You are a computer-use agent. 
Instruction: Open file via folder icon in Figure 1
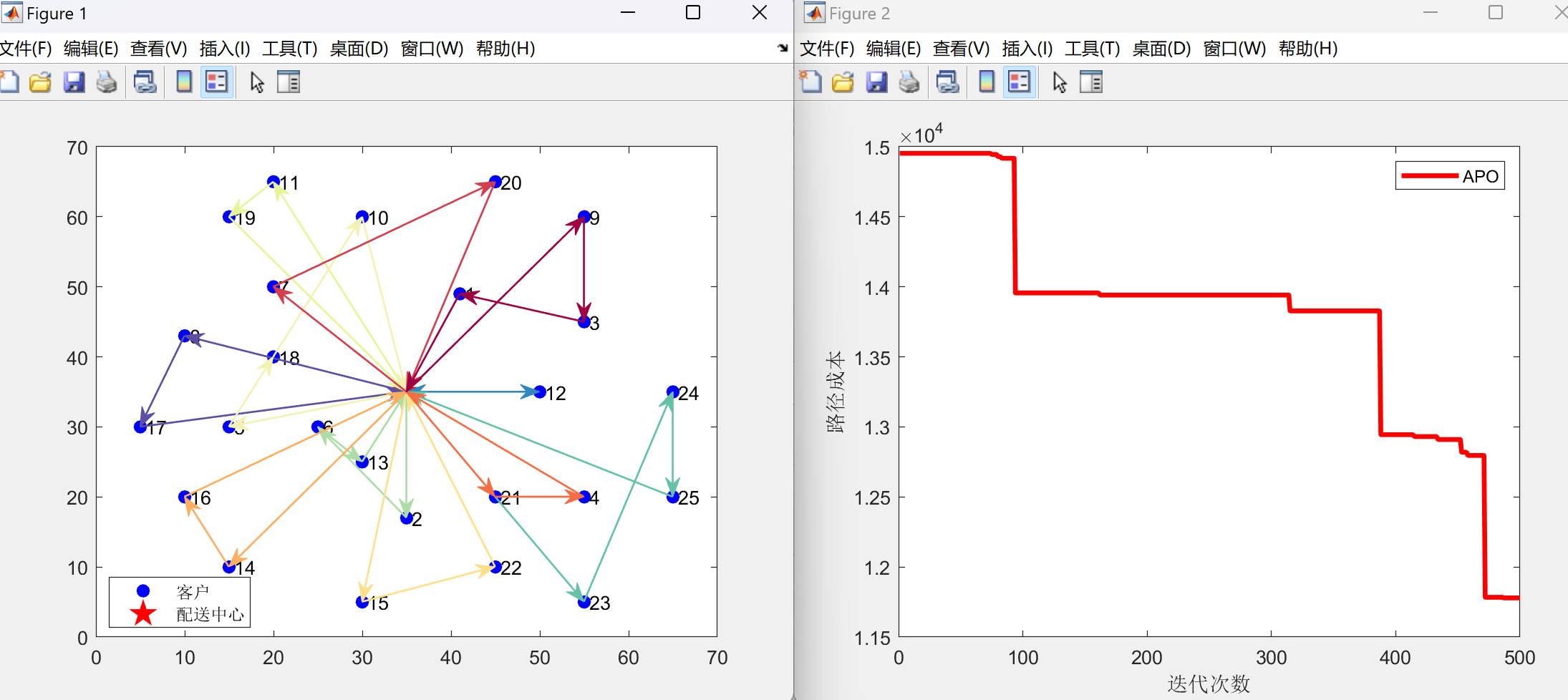(x=41, y=82)
